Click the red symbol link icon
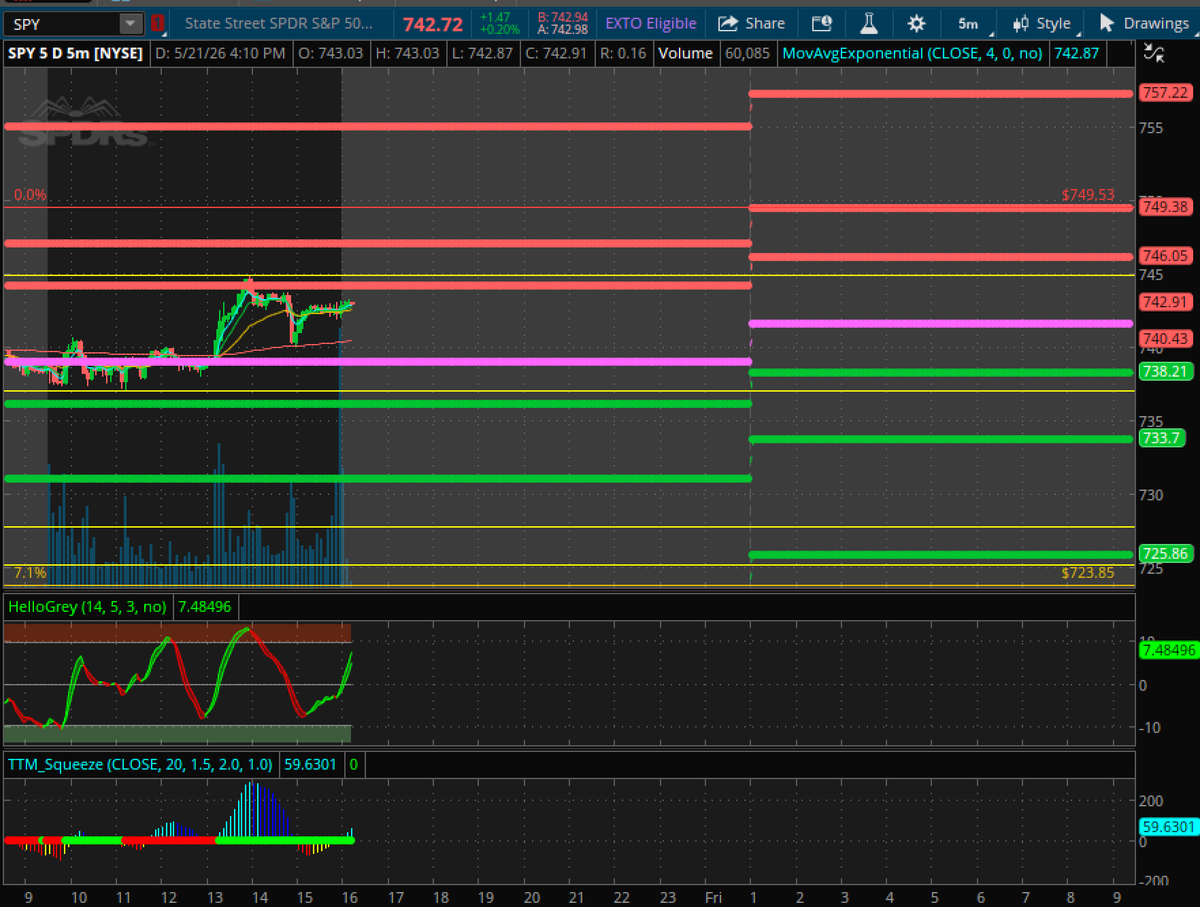1200x907 pixels. coord(157,24)
